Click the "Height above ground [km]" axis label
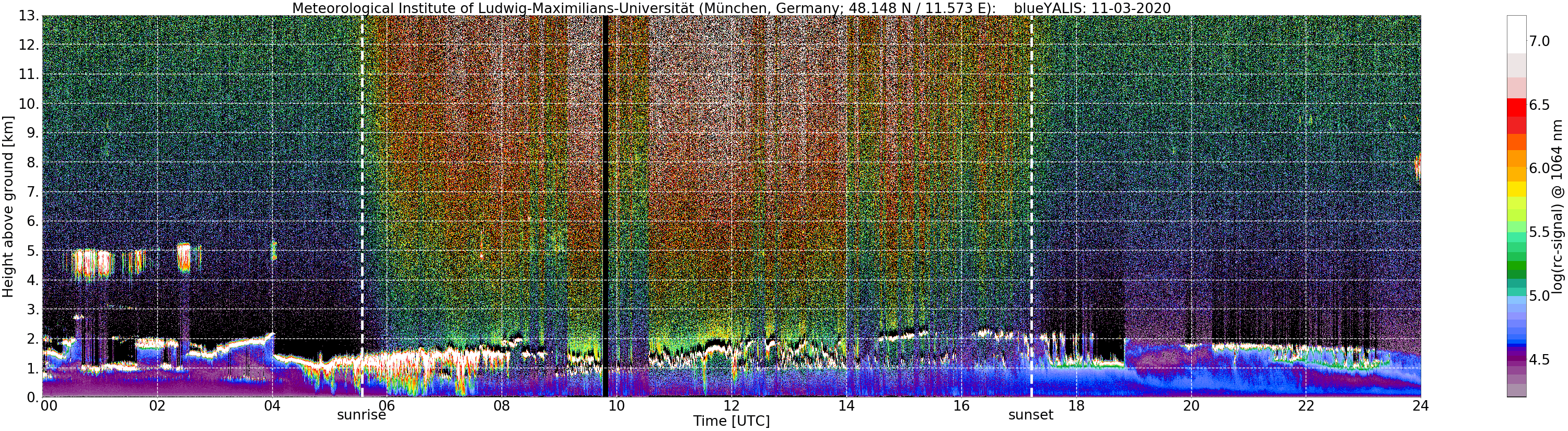This screenshot has width=1568, height=431. coord(8,206)
